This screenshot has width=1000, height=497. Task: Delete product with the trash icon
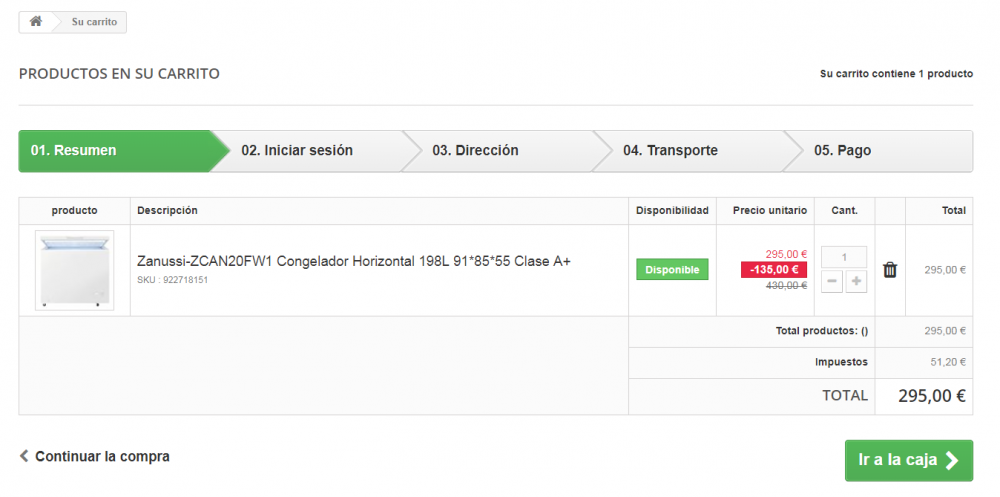click(889, 270)
